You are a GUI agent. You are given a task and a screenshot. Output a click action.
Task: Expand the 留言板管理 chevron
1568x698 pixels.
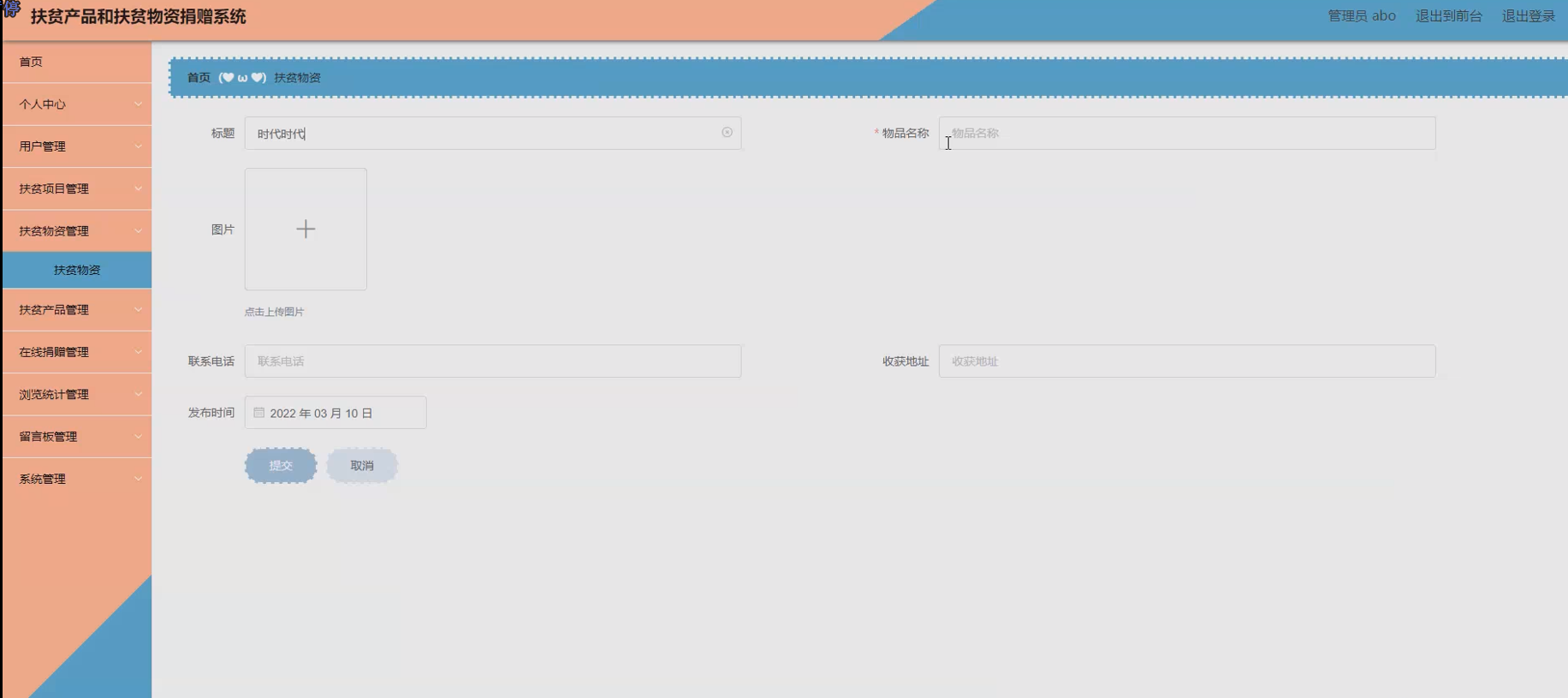pos(138,437)
